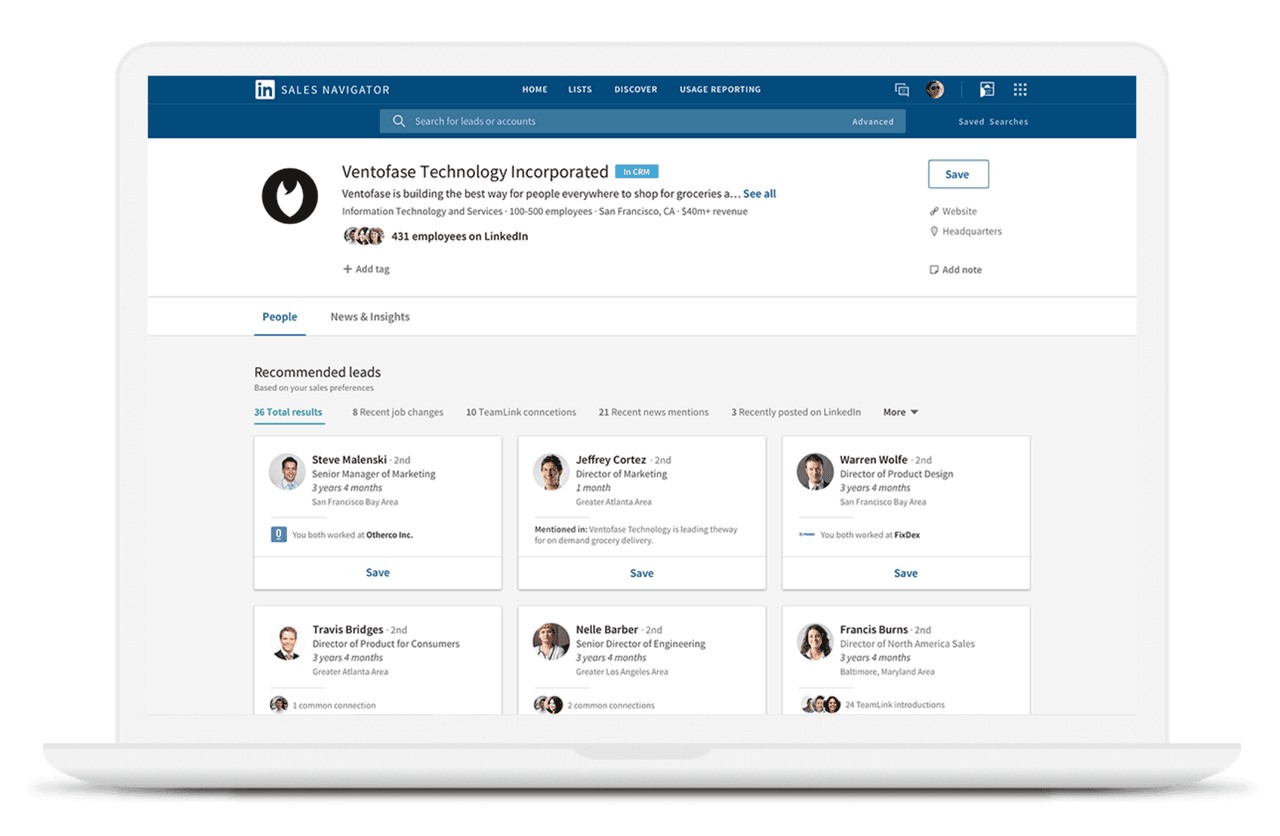Open the Warren Wolfe name link

pyautogui.click(x=874, y=460)
